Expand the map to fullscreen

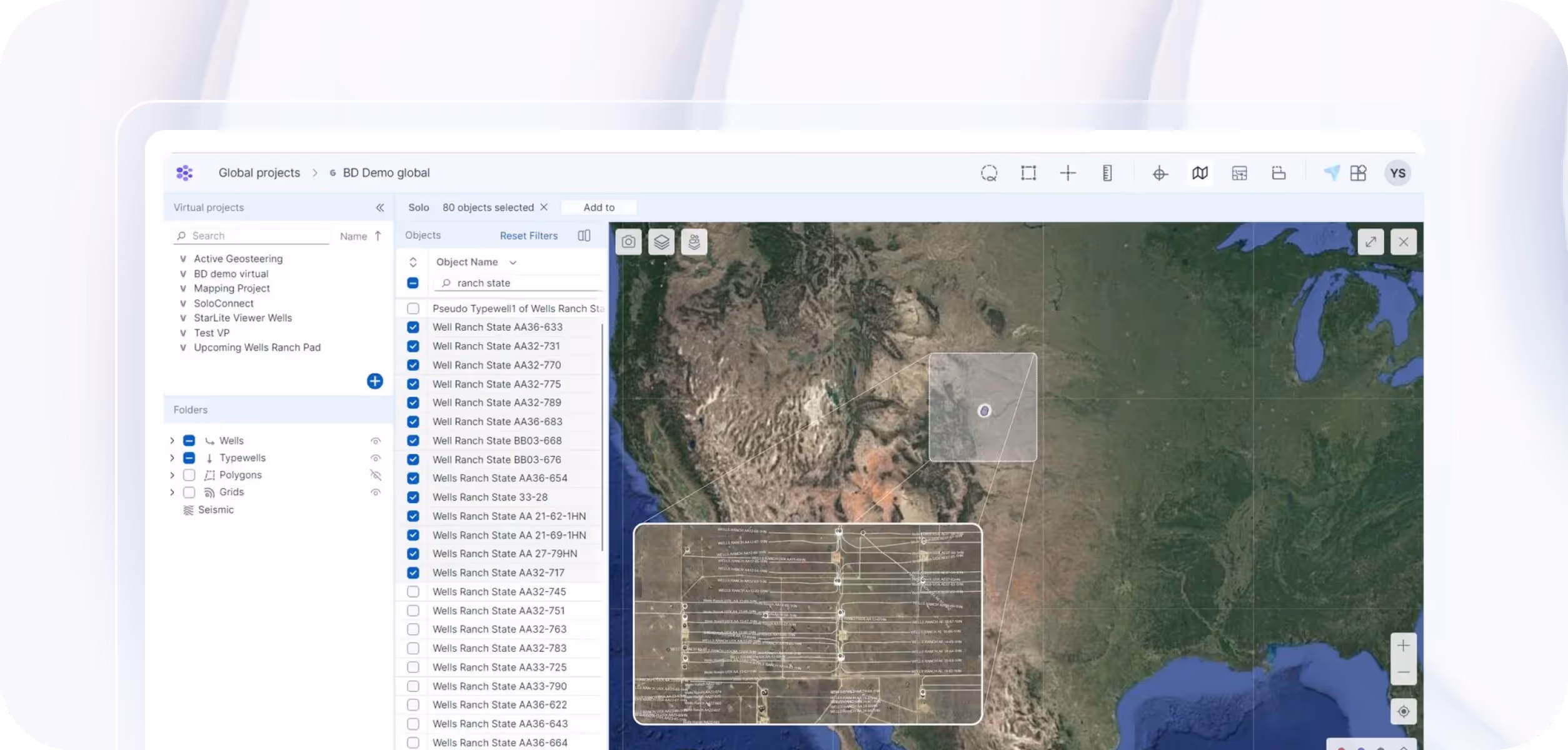tap(1370, 242)
